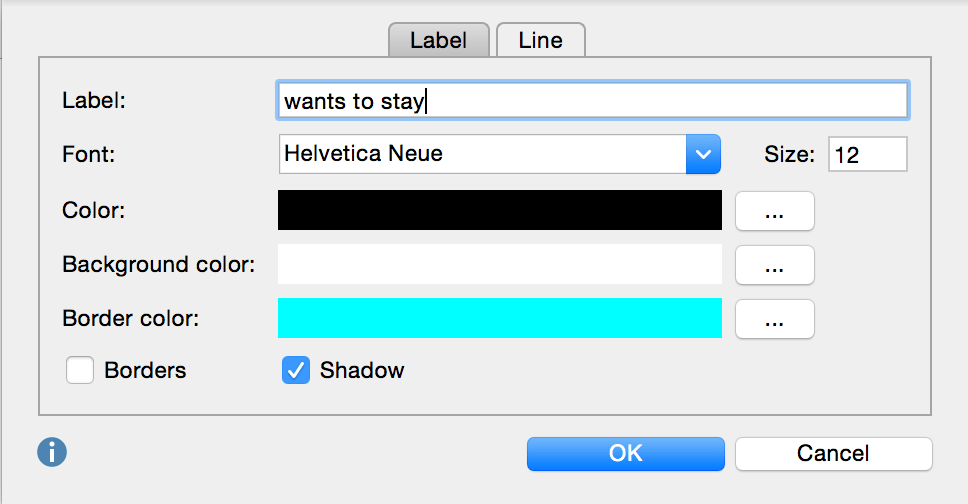Screen dimensions: 968x504
Task: Enable the Borders checkbox
Action: [x=80, y=370]
